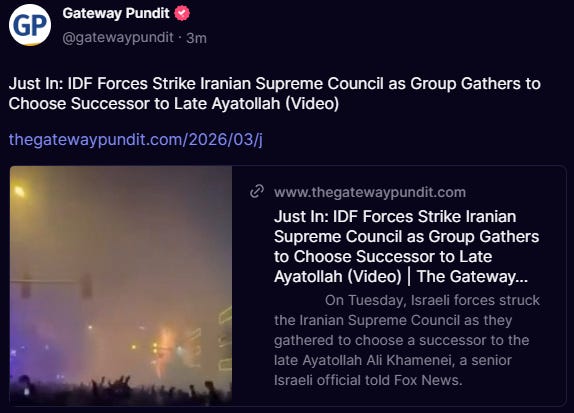574x413 pixels.
Task: Click the @gatewaypundit handle
Action: [118, 37]
